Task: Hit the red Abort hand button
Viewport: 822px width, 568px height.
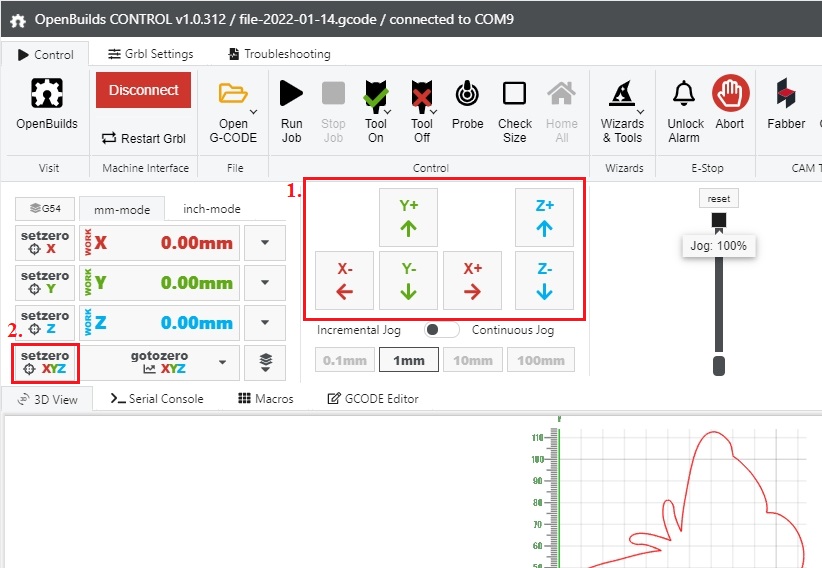Action: (730, 93)
